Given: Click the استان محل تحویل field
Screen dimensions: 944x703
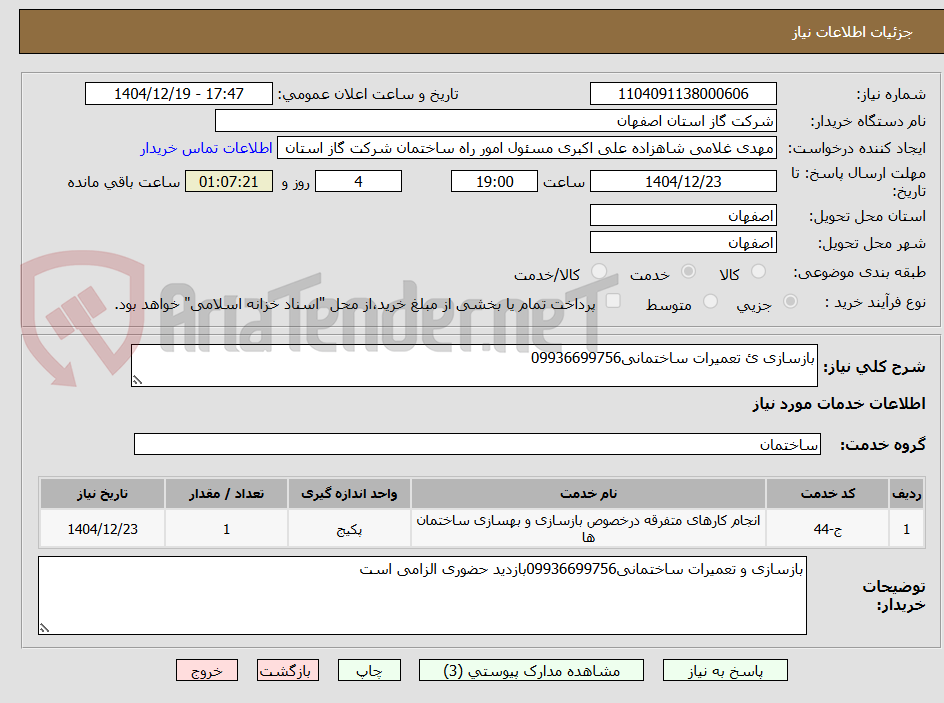Looking at the screenshot, I should coord(683,215).
